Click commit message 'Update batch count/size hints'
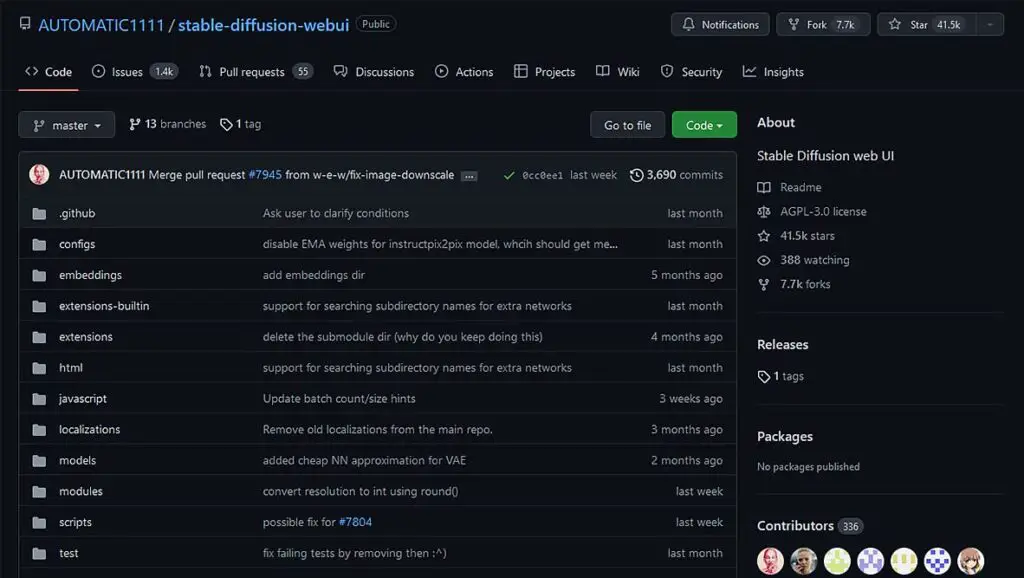This screenshot has width=1024, height=578. pos(339,399)
